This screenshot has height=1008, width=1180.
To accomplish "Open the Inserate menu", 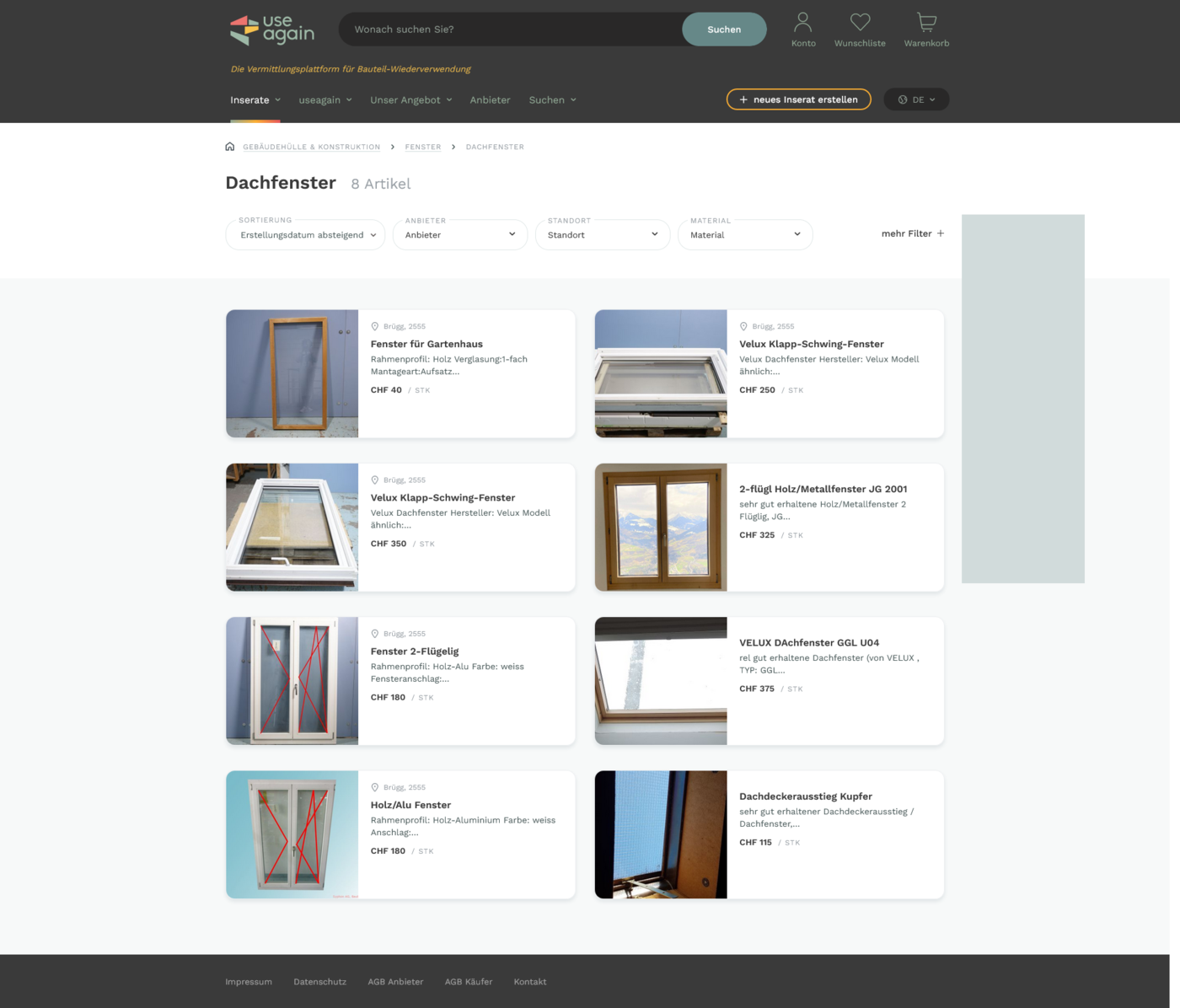I will pyautogui.click(x=255, y=100).
